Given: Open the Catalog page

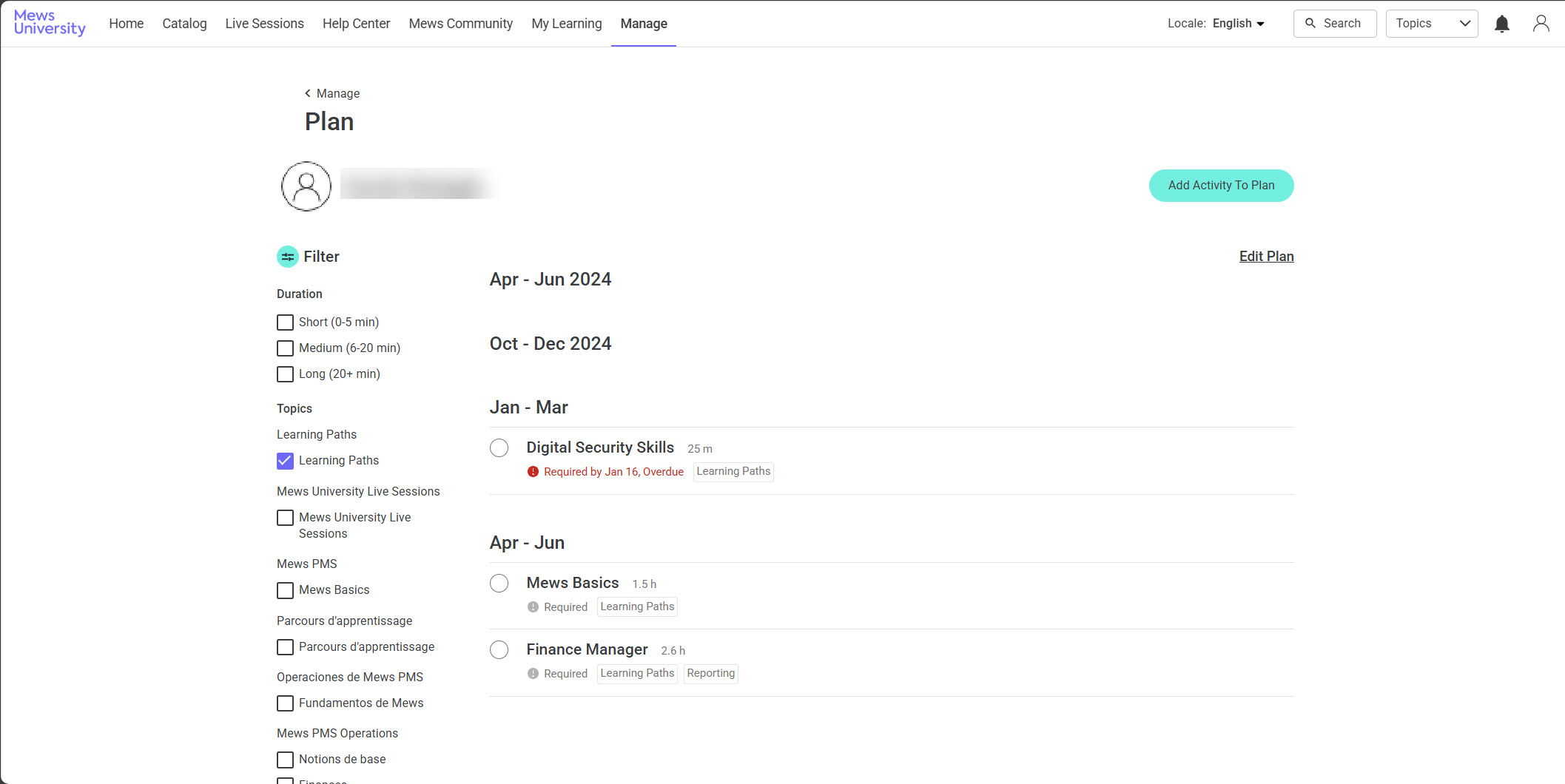Looking at the screenshot, I should pos(184,24).
